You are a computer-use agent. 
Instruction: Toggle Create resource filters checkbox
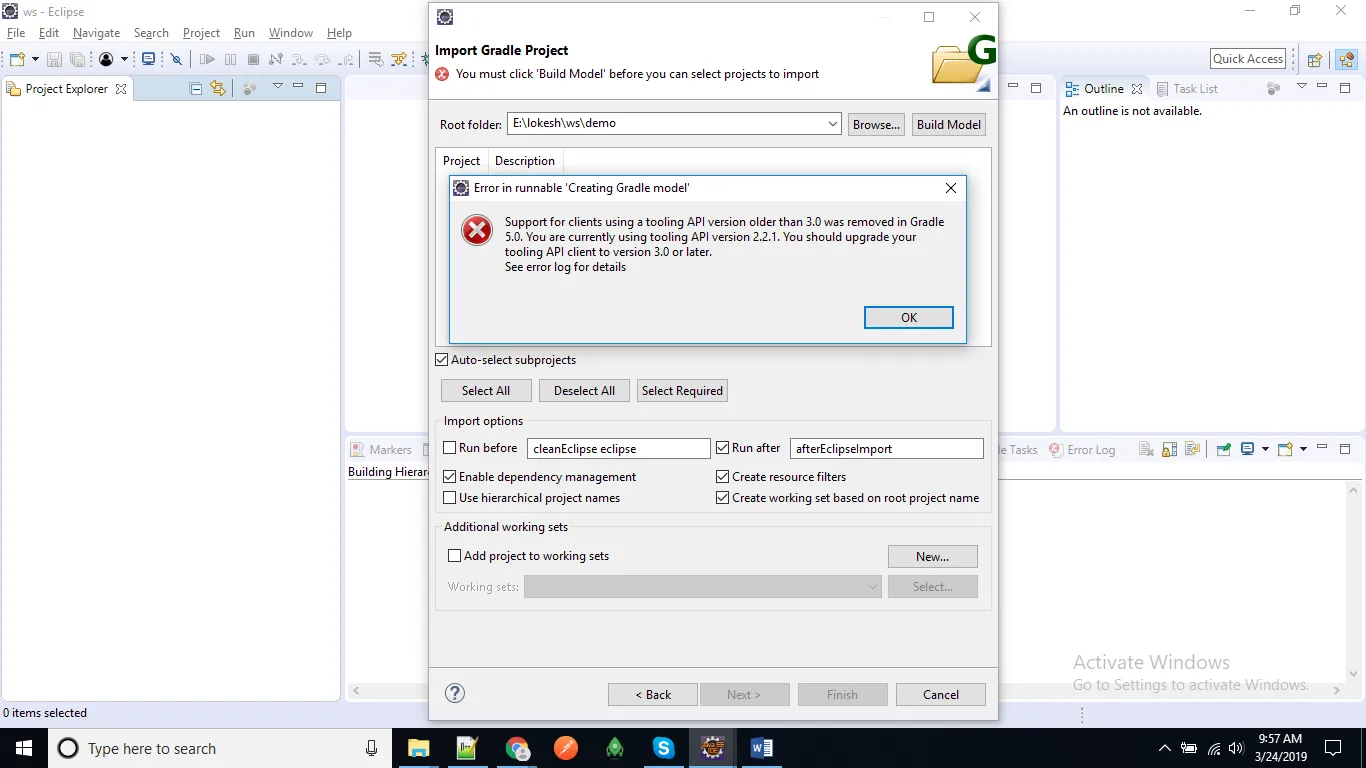coord(723,477)
